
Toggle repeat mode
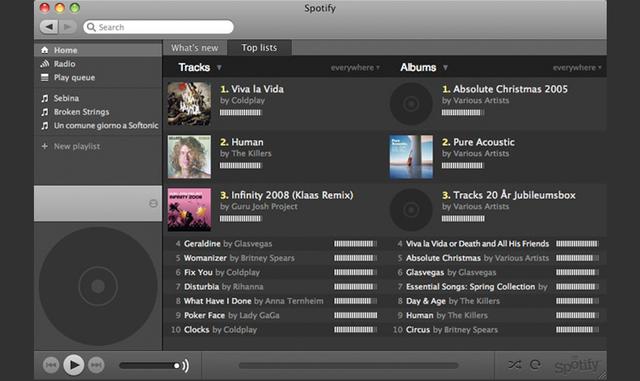535,364
